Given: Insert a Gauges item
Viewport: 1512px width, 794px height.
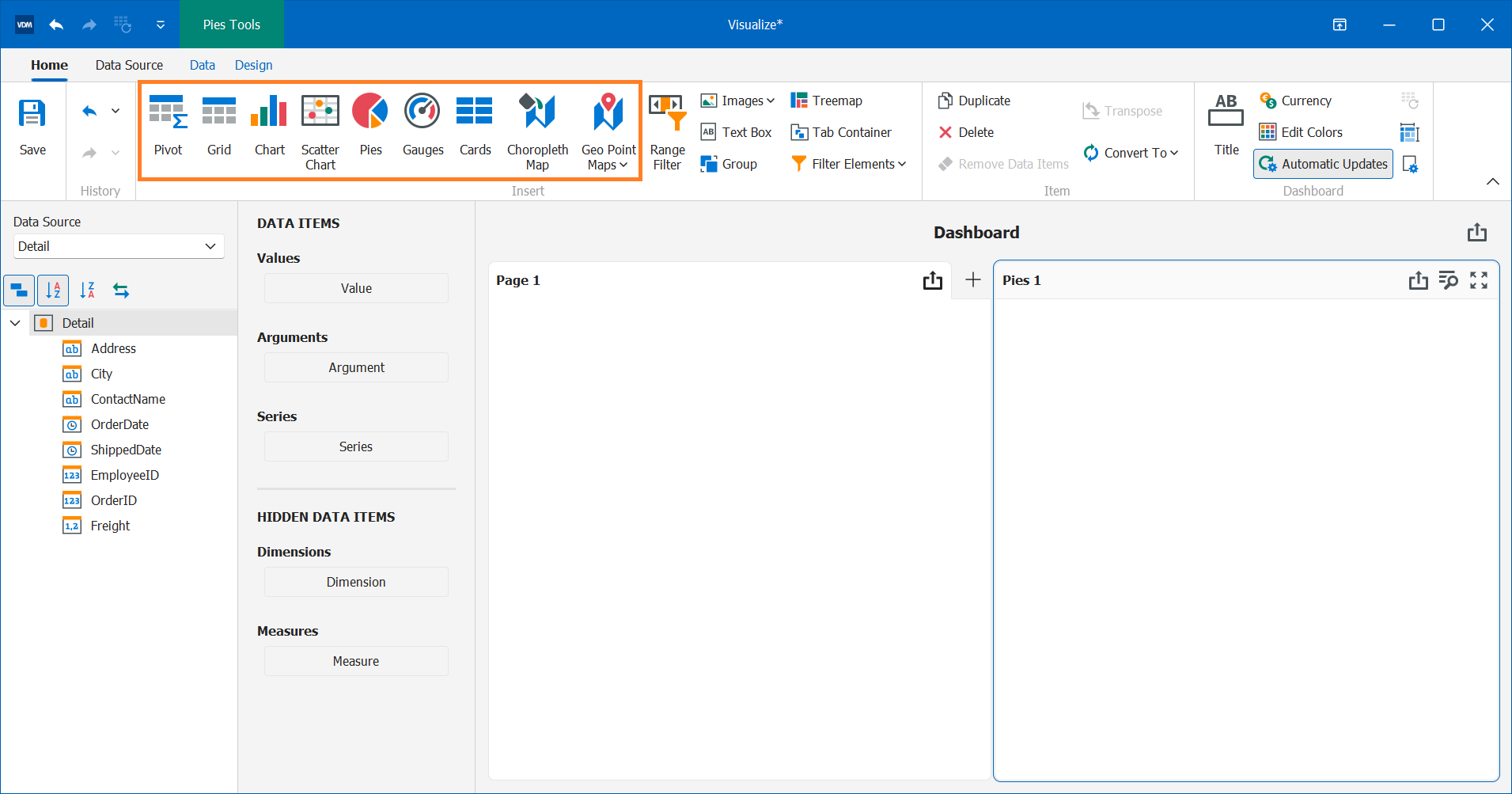Looking at the screenshot, I should [423, 127].
